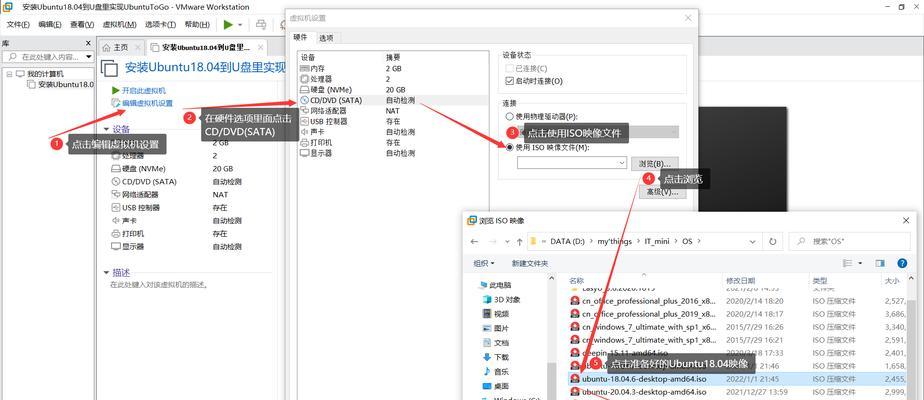Screen dimensions: 924x400
Task: Click preview pane icon in browse dialog
Action: (880, 263)
